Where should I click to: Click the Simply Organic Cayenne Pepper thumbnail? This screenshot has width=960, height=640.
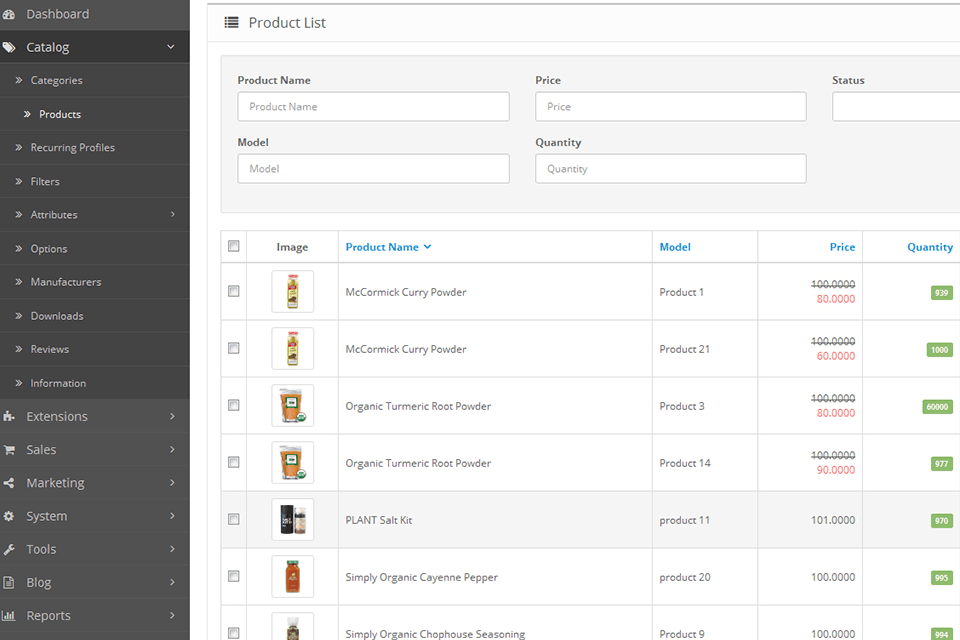coord(293,576)
